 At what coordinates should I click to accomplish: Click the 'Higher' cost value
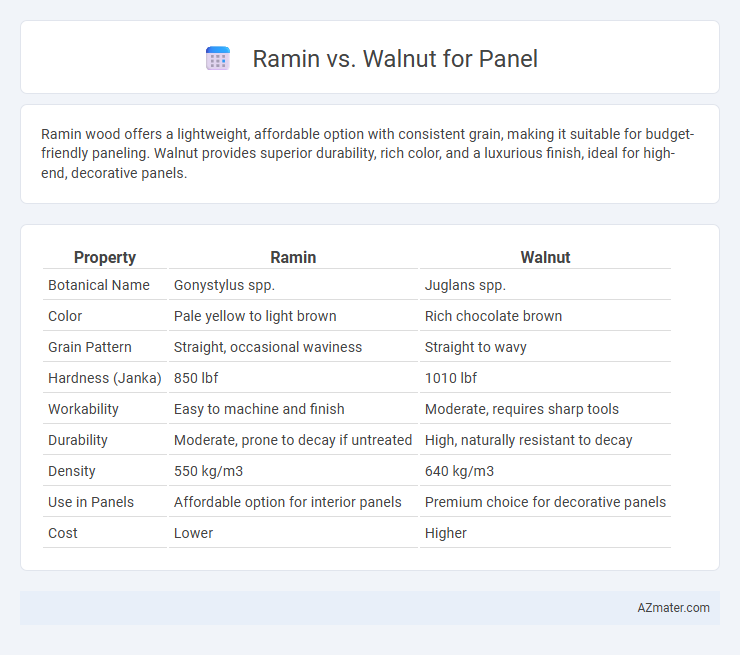(x=446, y=533)
